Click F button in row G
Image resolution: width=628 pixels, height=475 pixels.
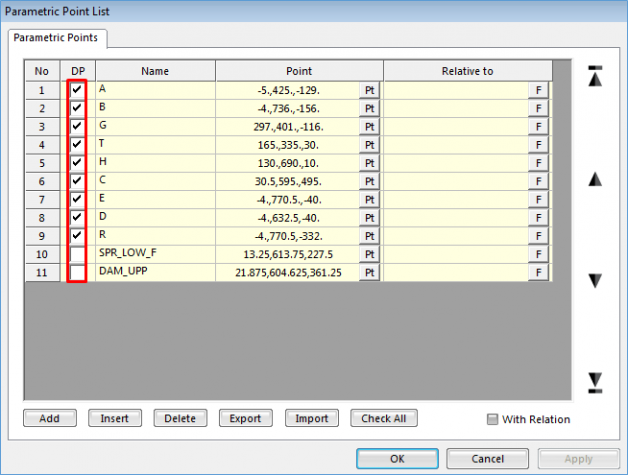pos(538,127)
